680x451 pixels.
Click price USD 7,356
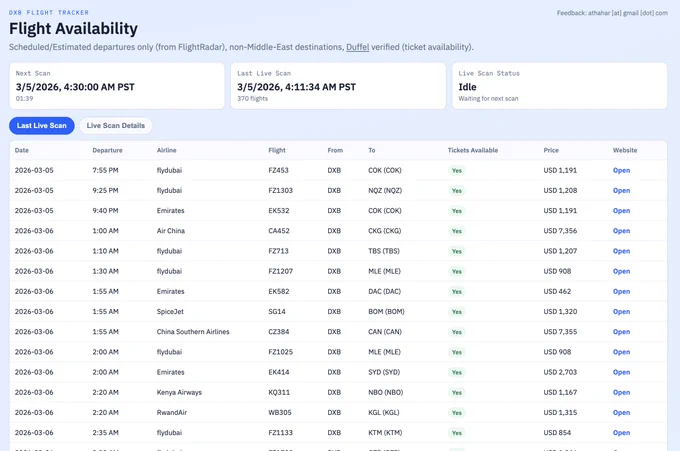(560, 231)
